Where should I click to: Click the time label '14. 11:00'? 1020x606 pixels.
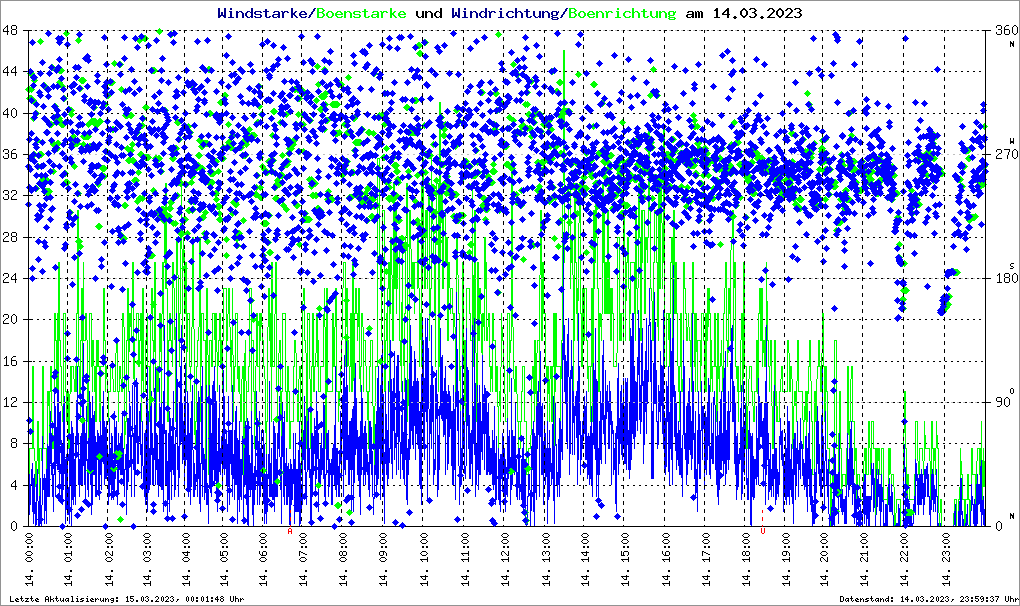click(x=466, y=559)
